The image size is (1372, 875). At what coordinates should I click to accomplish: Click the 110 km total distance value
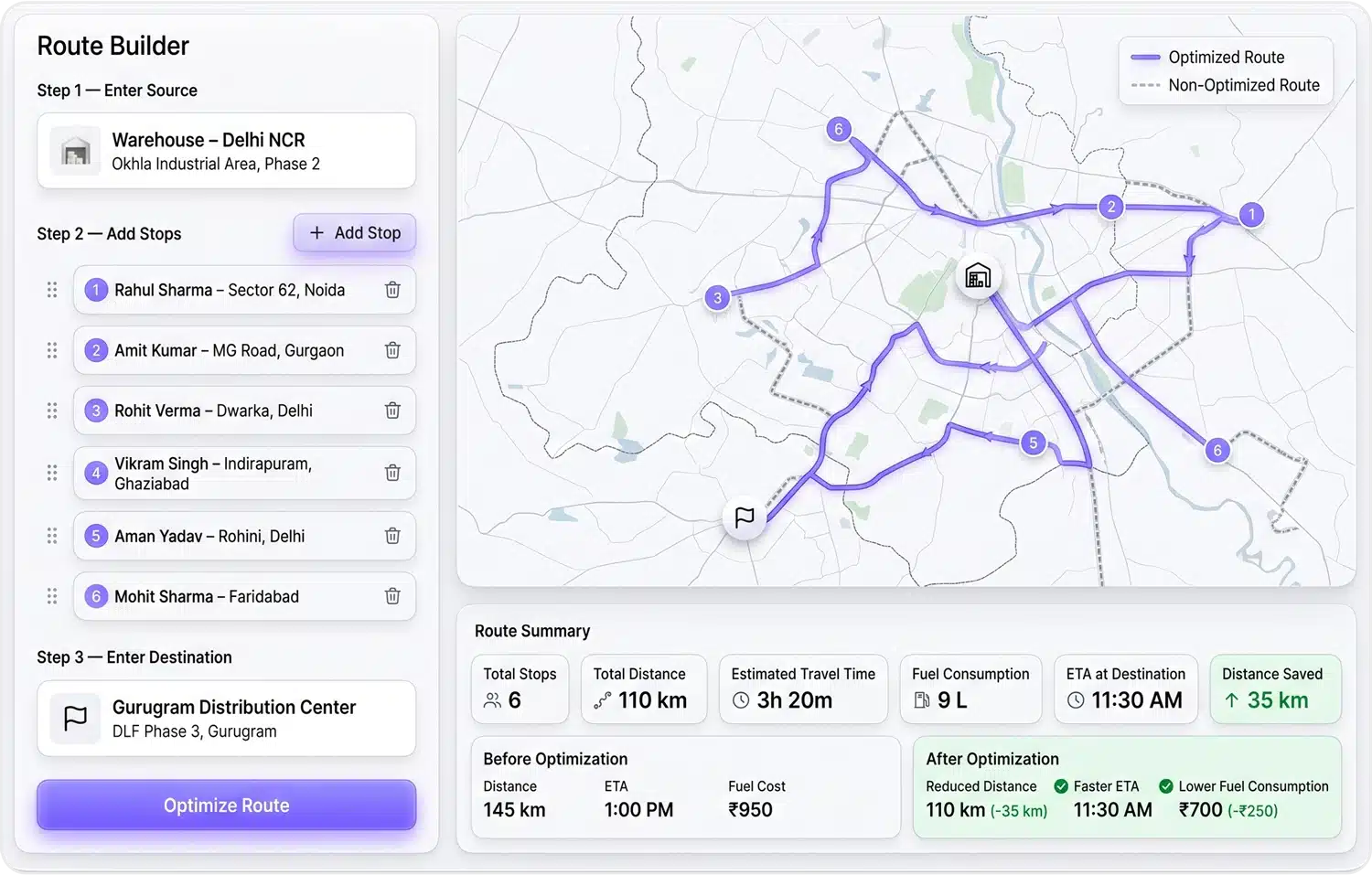pos(652,700)
